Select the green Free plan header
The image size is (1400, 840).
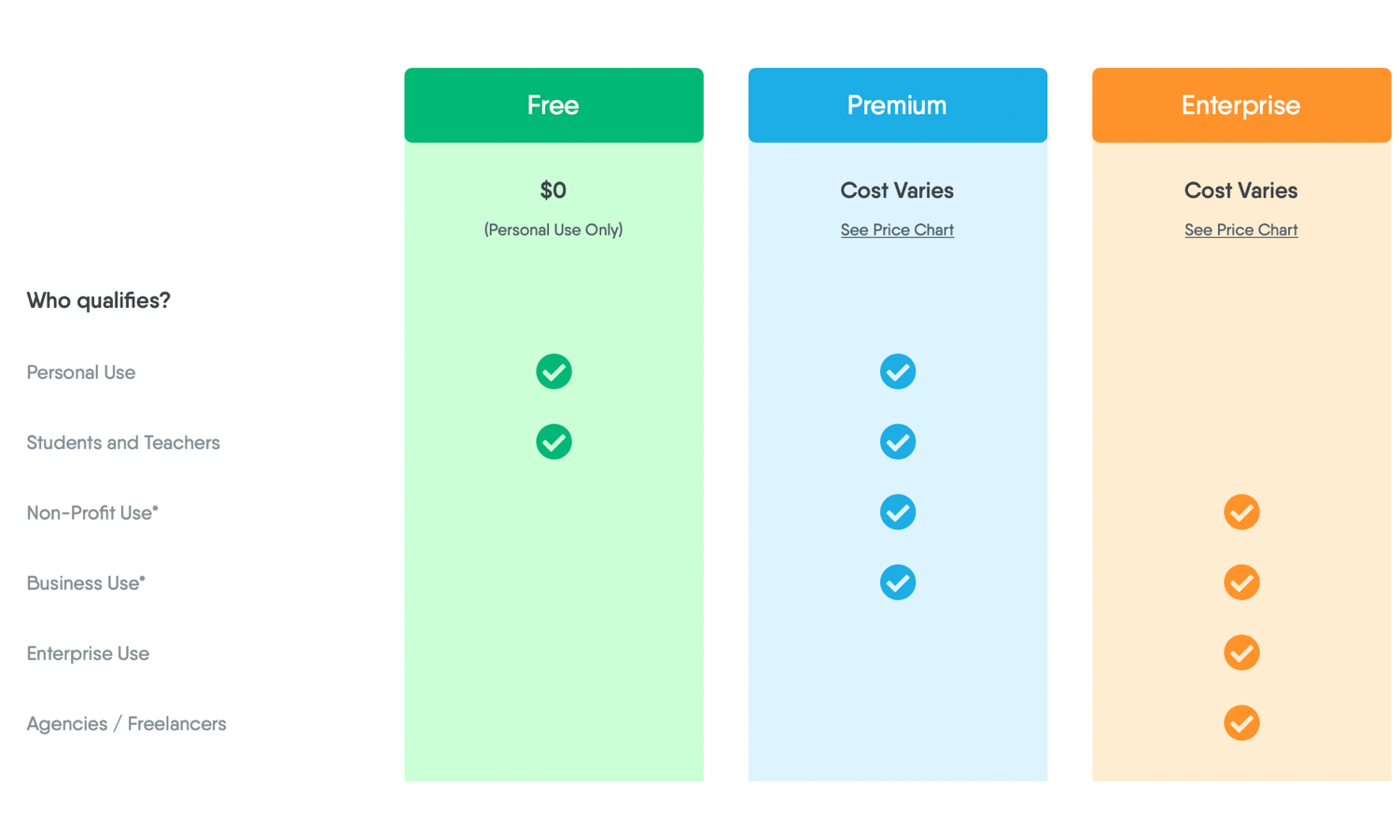click(x=553, y=105)
